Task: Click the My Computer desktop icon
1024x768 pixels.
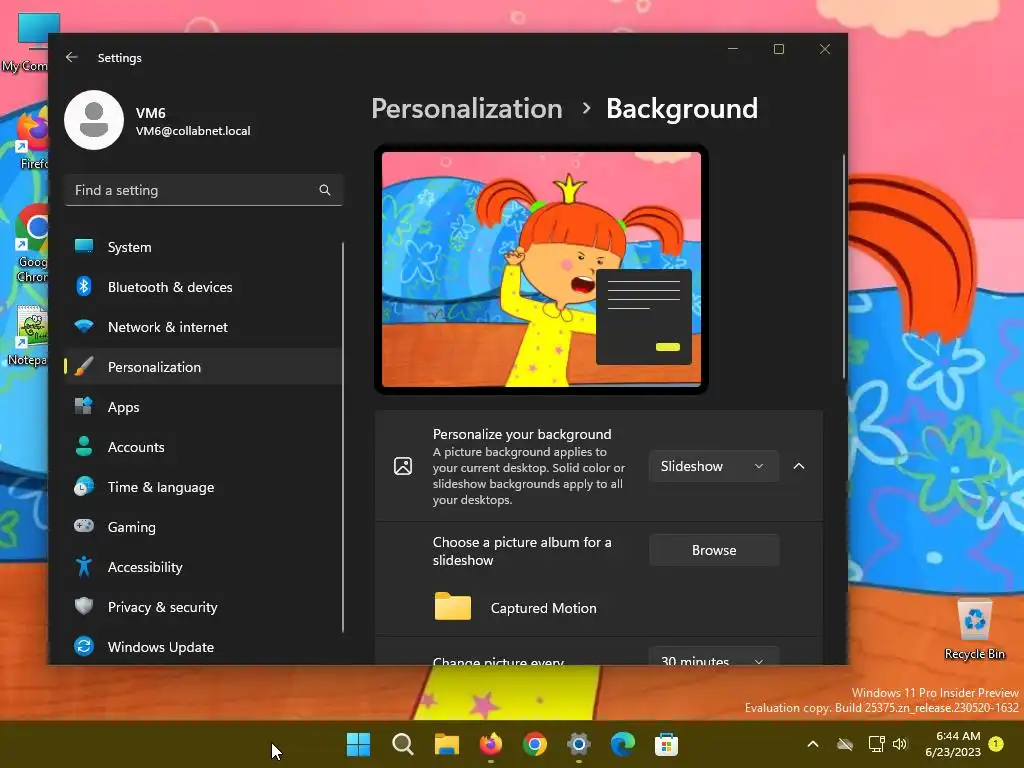Action: point(26,43)
